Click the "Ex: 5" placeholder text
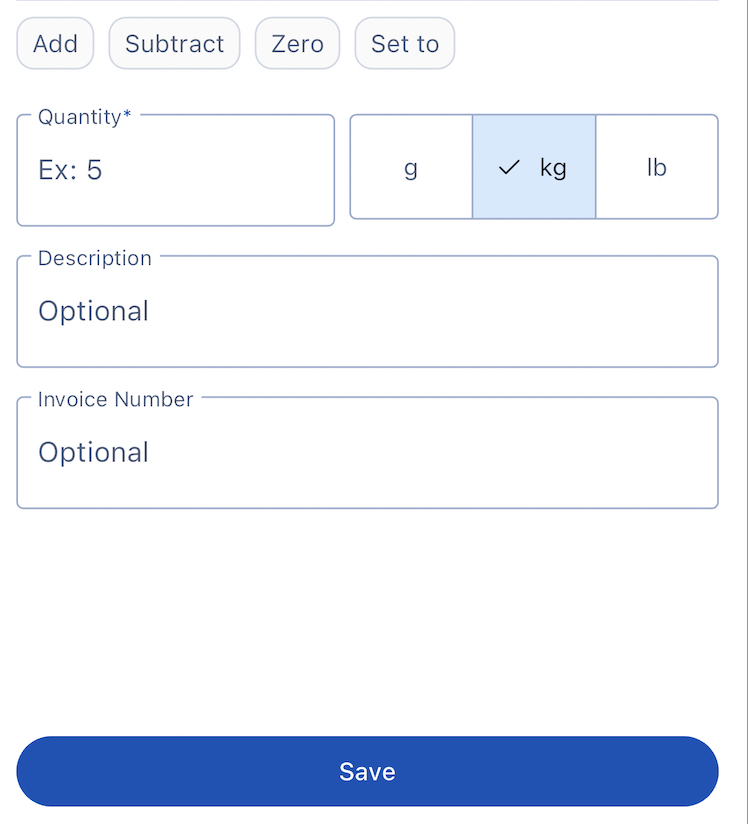This screenshot has width=748, height=824. [x=70, y=170]
